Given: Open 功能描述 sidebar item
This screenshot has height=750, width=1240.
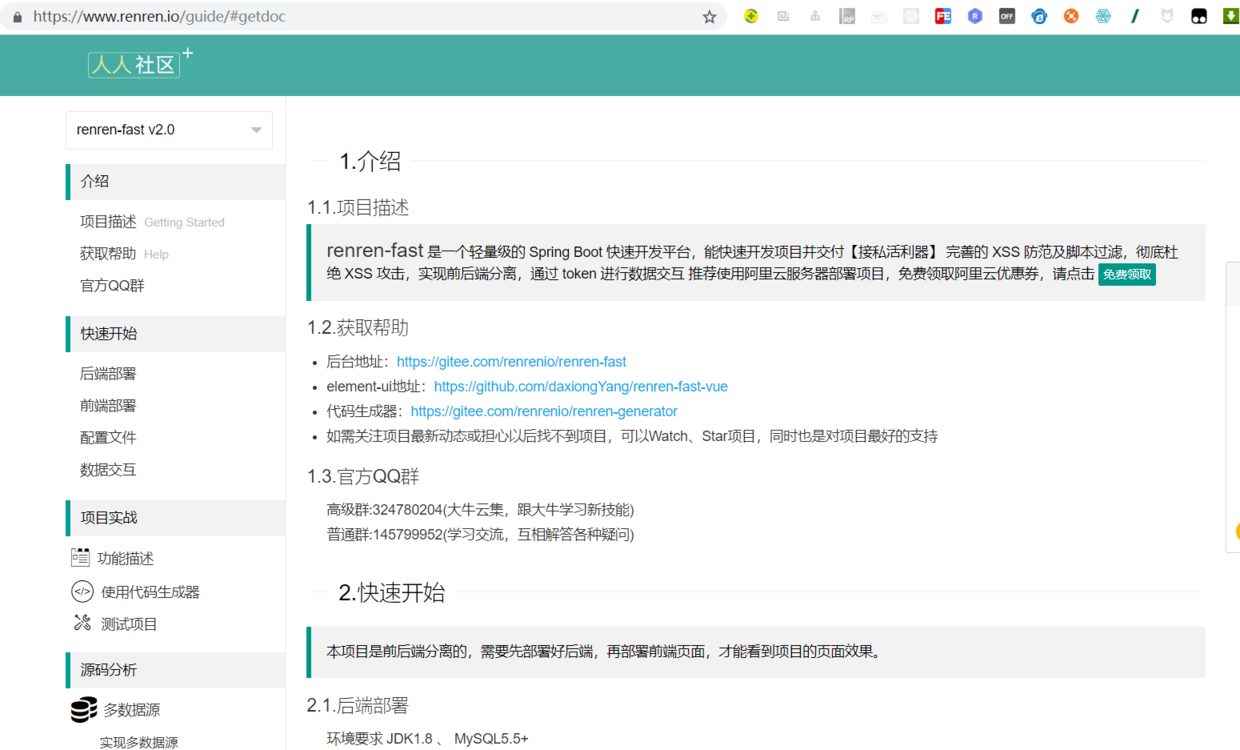Looking at the screenshot, I should coord(125,558).
